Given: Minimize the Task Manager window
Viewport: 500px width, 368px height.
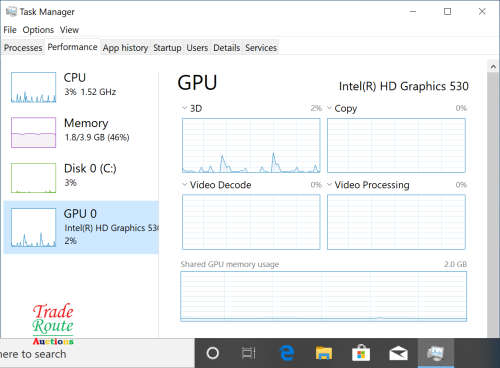Looking at the screenshot, I should coord(413,12).
